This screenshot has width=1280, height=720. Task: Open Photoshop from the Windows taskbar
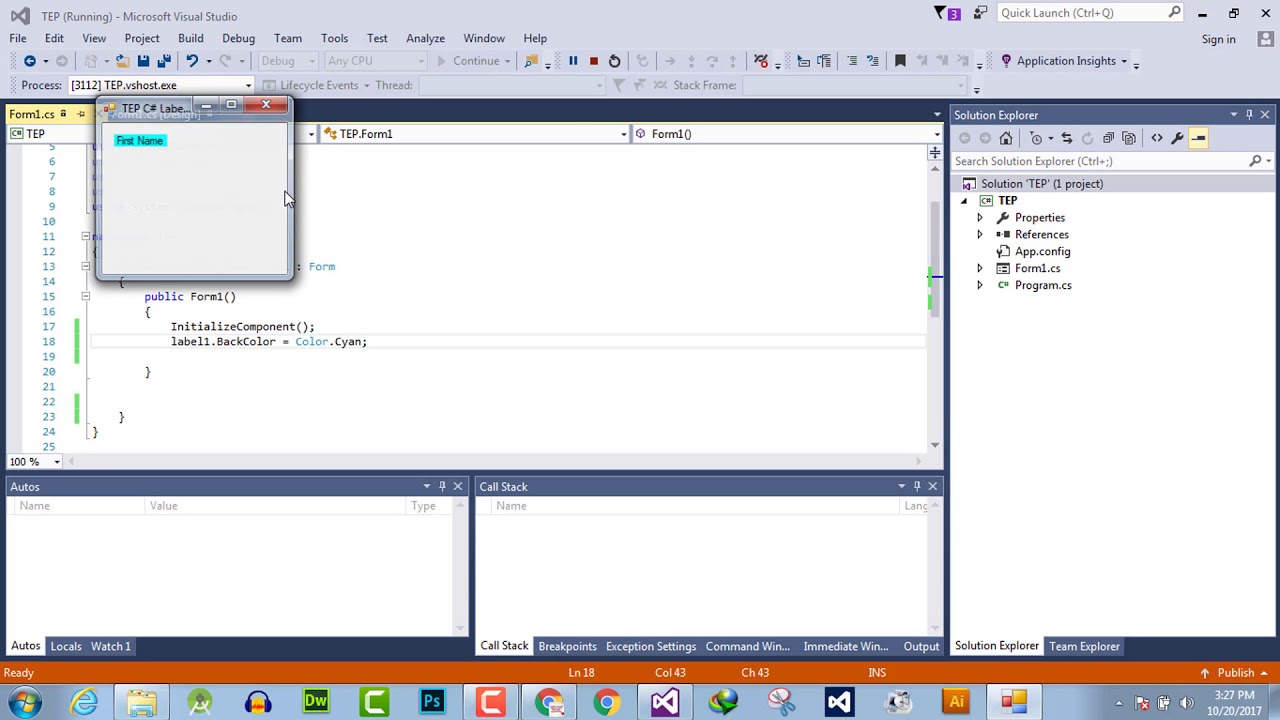pyautogui.click(x=433, y=702)
